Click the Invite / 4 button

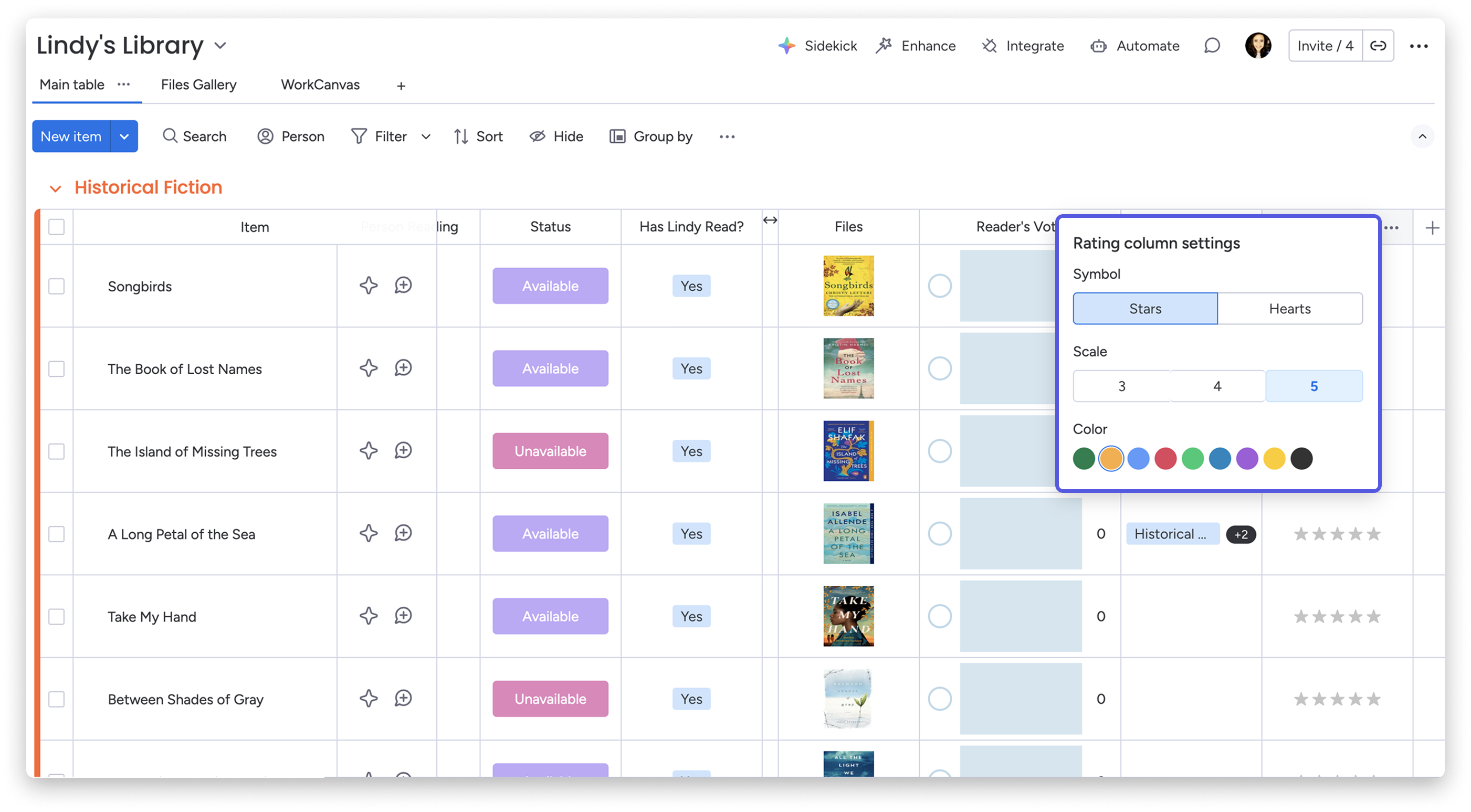pyautogui.click(x=1325, y=46)
